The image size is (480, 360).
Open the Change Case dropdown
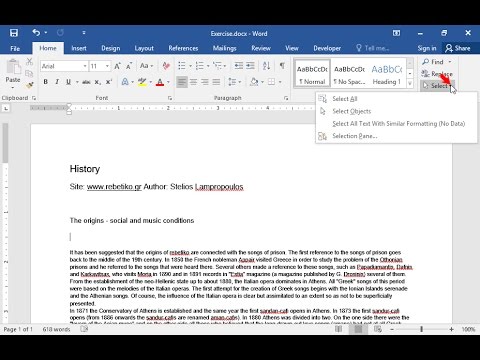[146, 66]
